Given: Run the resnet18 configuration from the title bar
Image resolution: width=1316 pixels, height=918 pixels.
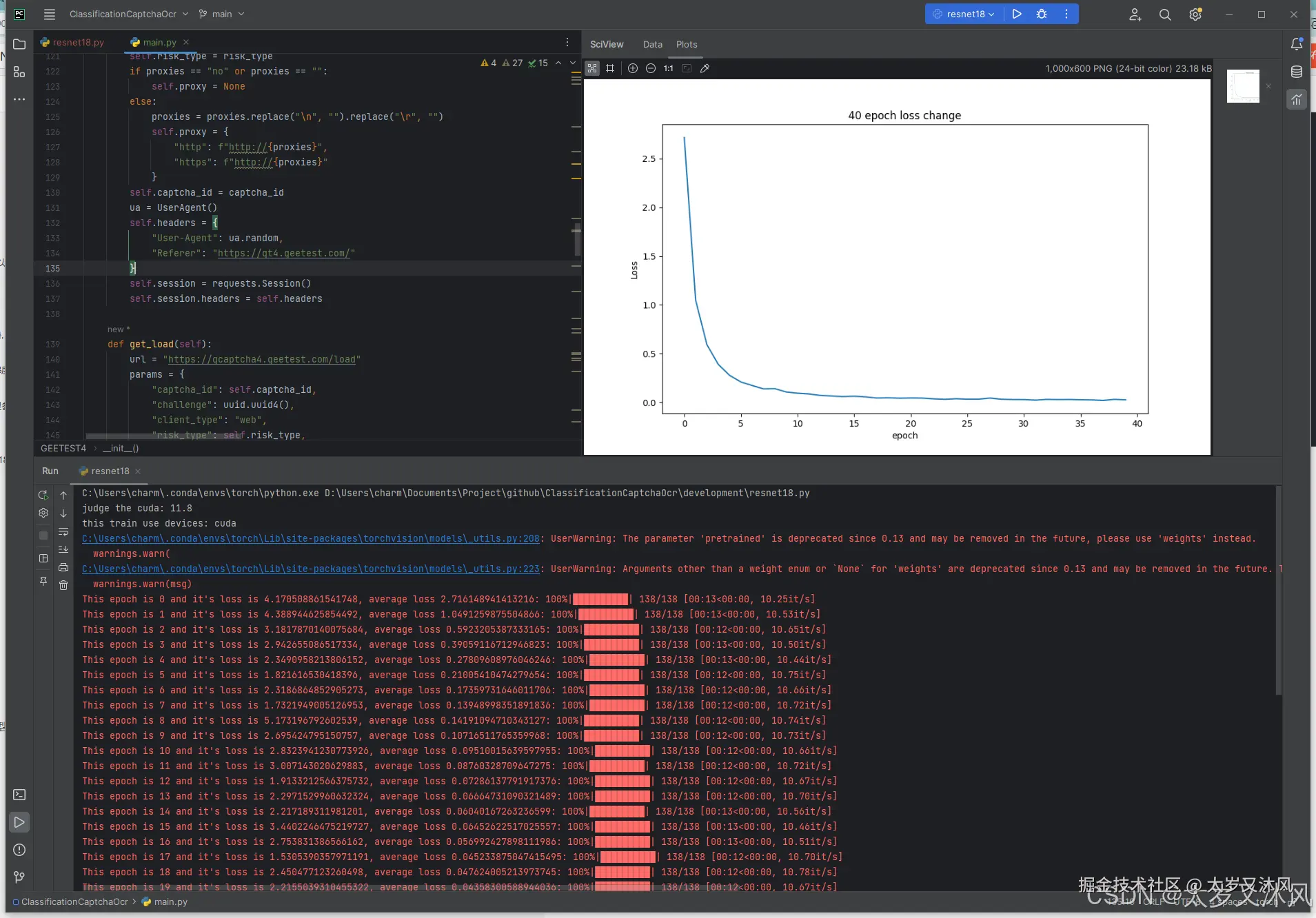Looking at the screenshot, I should click(1017, 14).
